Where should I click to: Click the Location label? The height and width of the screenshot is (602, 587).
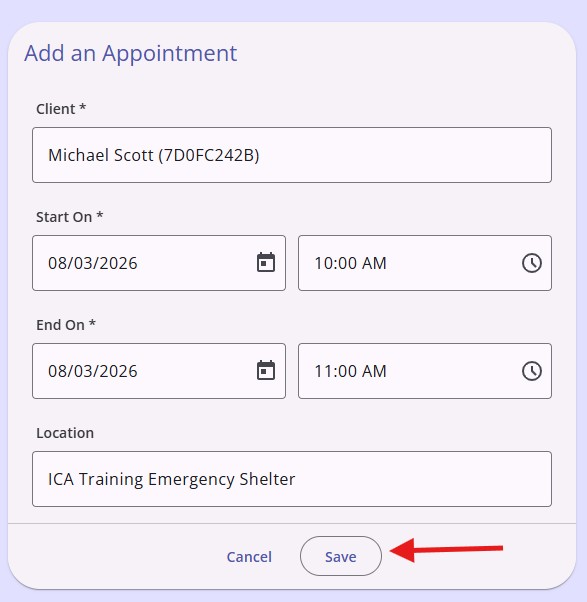(x=65, y=433)
